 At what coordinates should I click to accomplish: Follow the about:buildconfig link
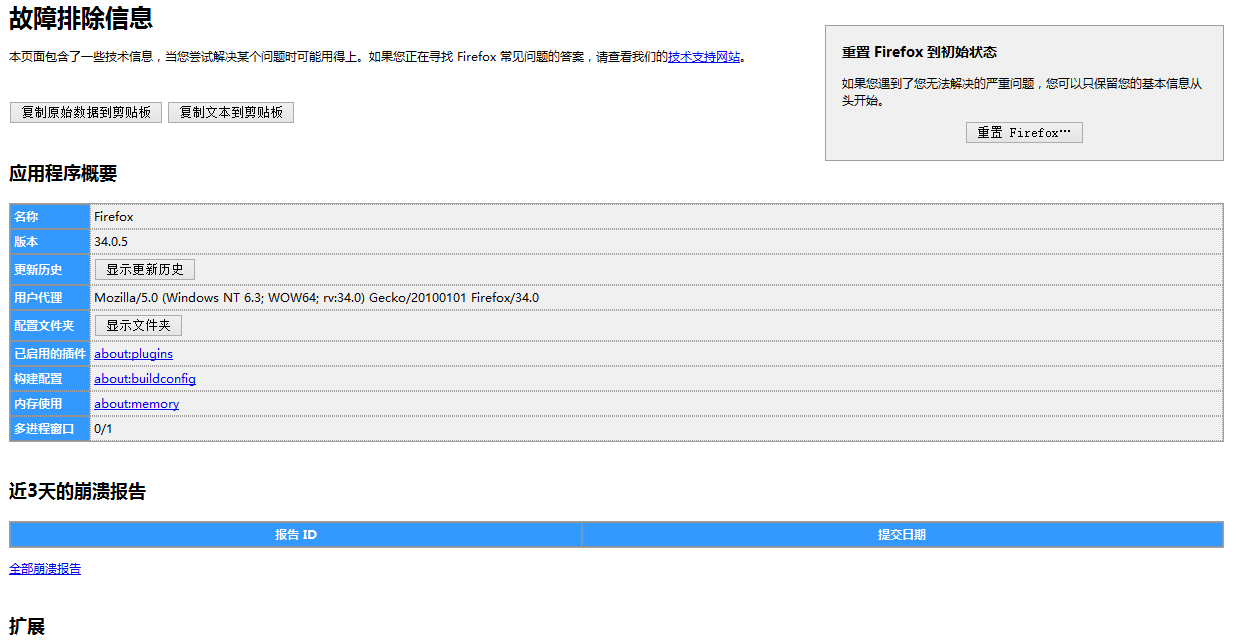tap(145, 379)
